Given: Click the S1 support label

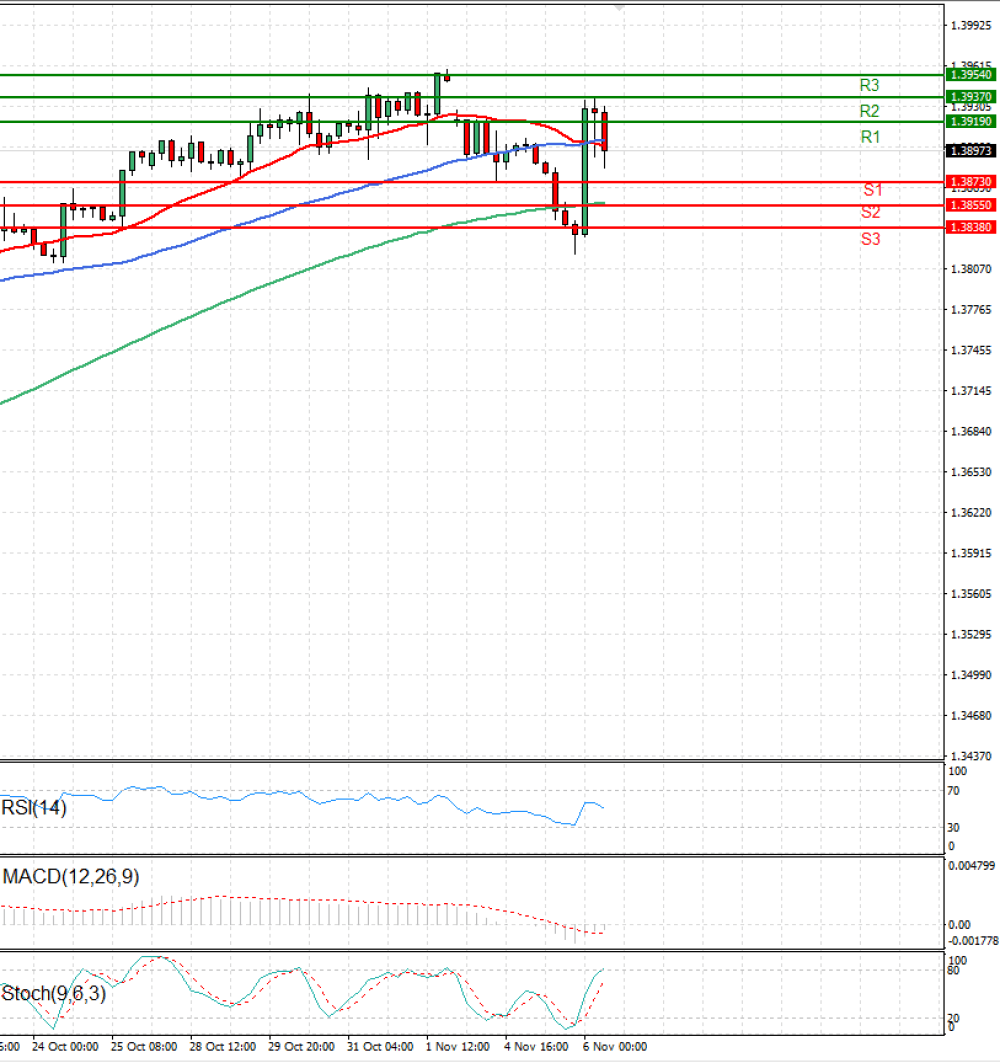Looking at the screenshot, I should pyautogui.click(x=873, y=190).
